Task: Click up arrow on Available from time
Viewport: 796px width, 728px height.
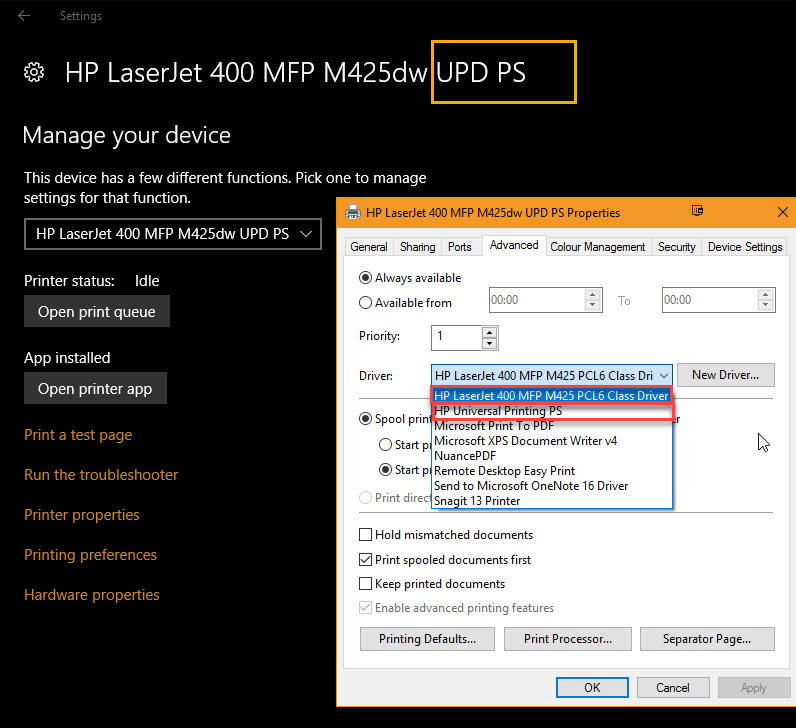Action: click(x=593, y=295)
